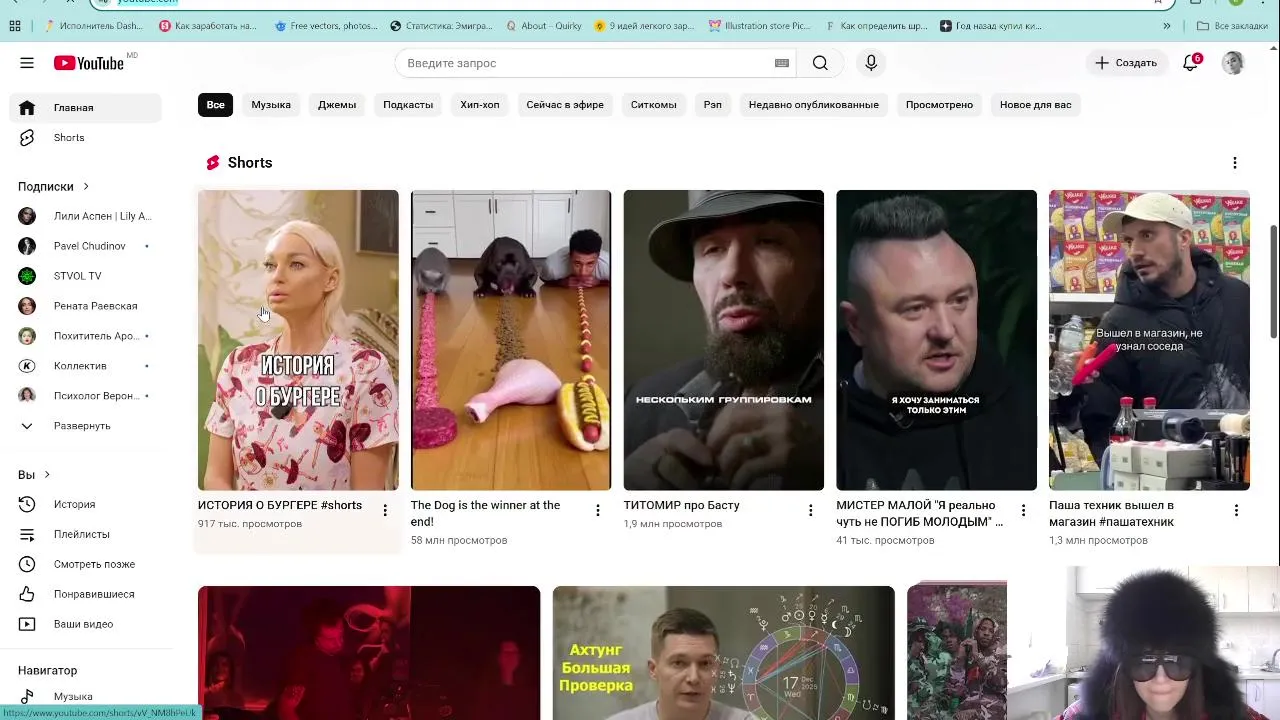Image resolution: width=1280 pixels, height=720 pixels.
Task: Select the Просмотрено chip
Action: pos(939,105)
